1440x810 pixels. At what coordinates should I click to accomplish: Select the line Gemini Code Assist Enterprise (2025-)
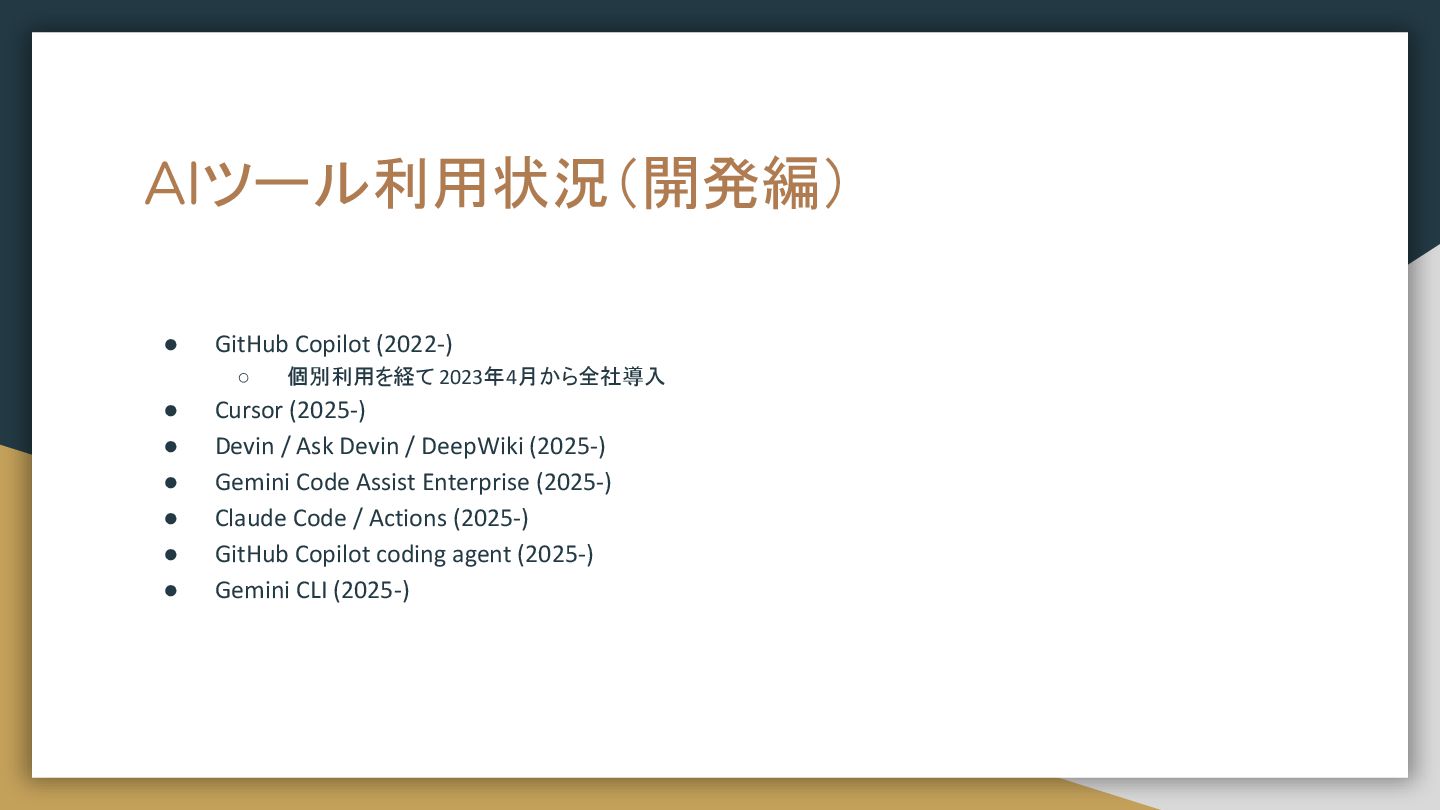413,482
